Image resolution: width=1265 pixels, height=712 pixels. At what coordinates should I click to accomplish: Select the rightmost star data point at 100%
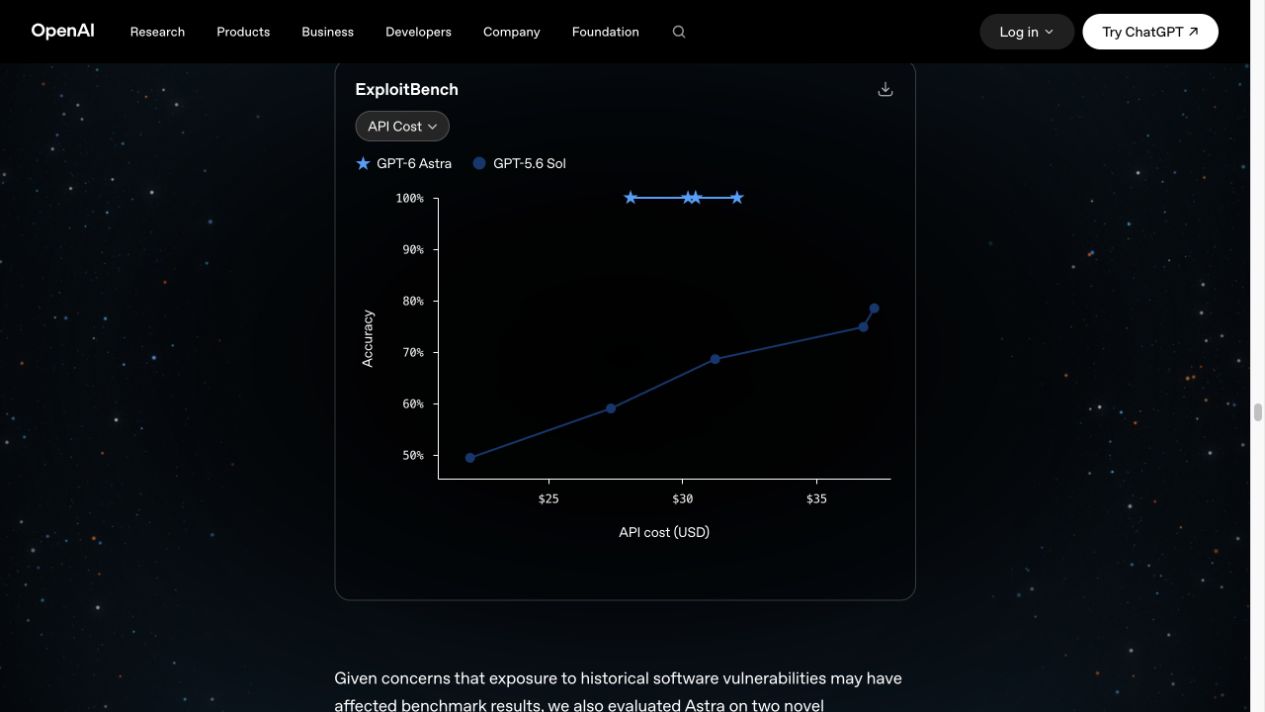(737, 198)
